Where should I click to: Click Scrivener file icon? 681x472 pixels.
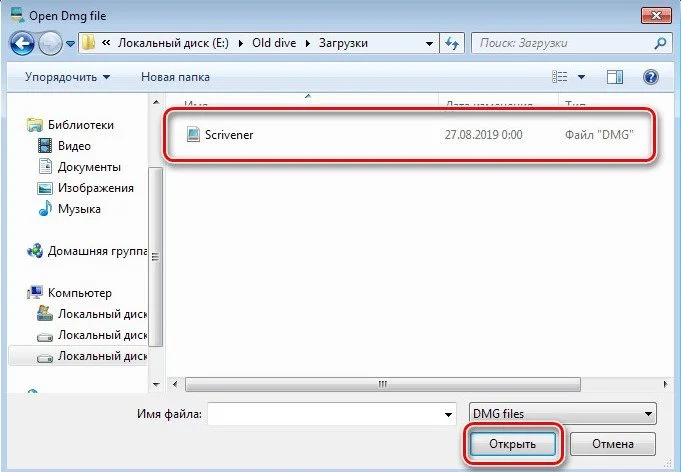193,135
